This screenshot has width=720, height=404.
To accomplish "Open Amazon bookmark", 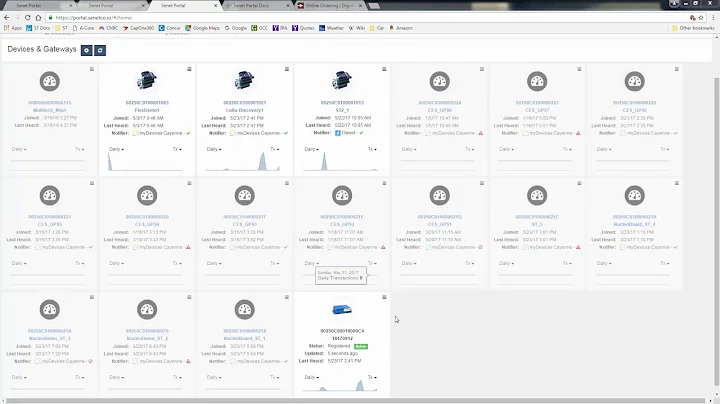I will pyautogui.click(x=401, y=28).
